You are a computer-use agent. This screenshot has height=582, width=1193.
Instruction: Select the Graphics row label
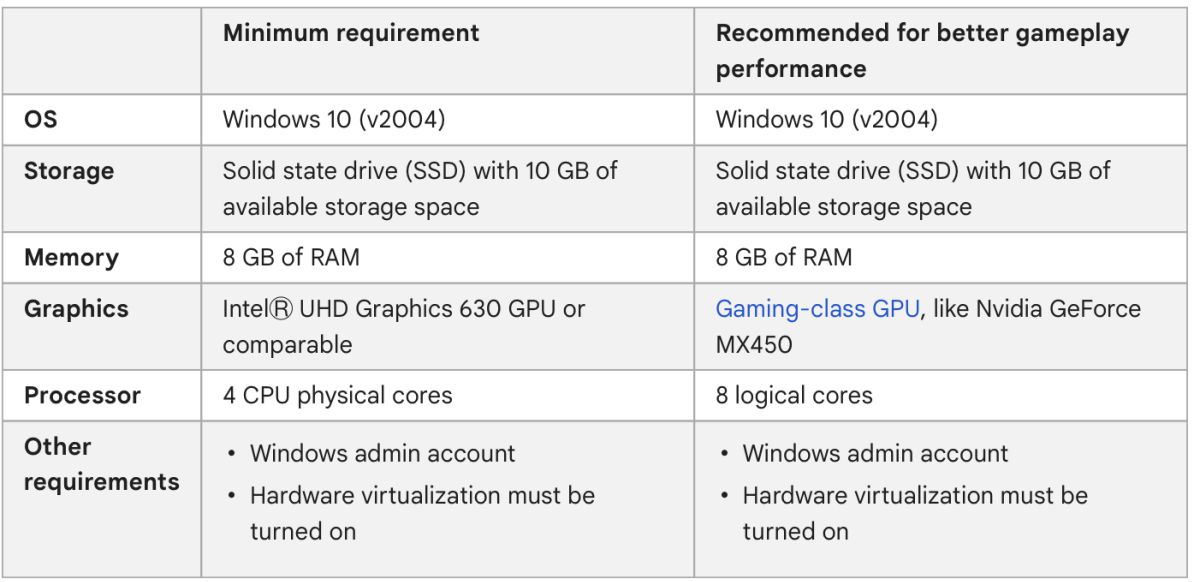coord(76,308)
